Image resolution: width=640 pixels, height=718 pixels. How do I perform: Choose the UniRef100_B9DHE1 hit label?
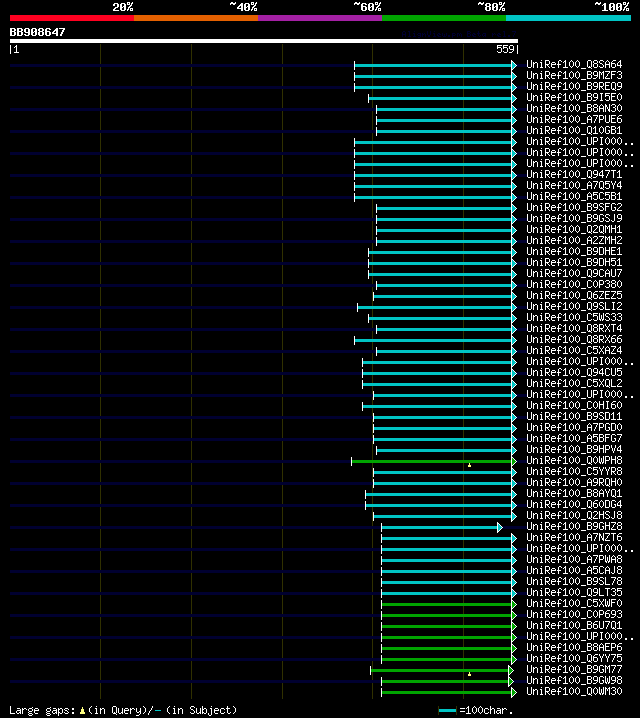click(574, 251)
